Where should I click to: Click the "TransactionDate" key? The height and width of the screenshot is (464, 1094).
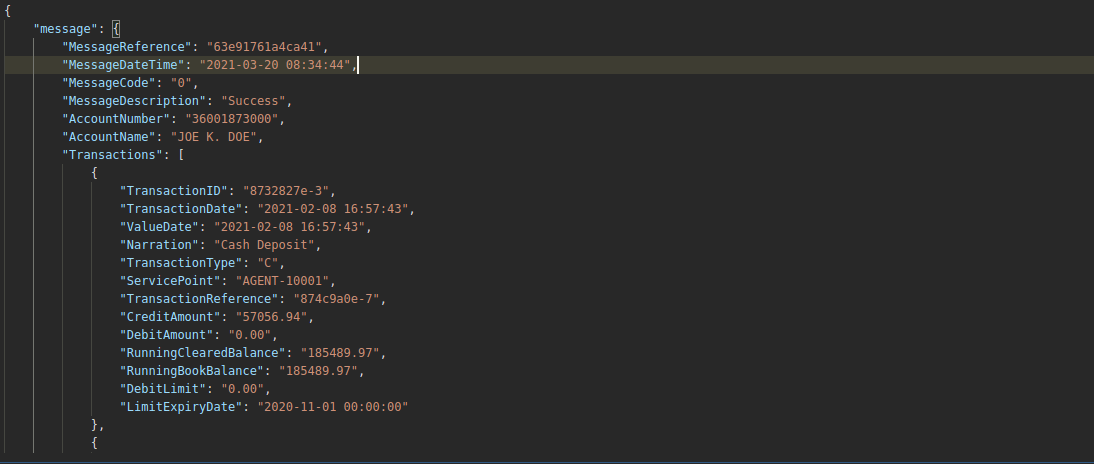(x=180, y=209)
